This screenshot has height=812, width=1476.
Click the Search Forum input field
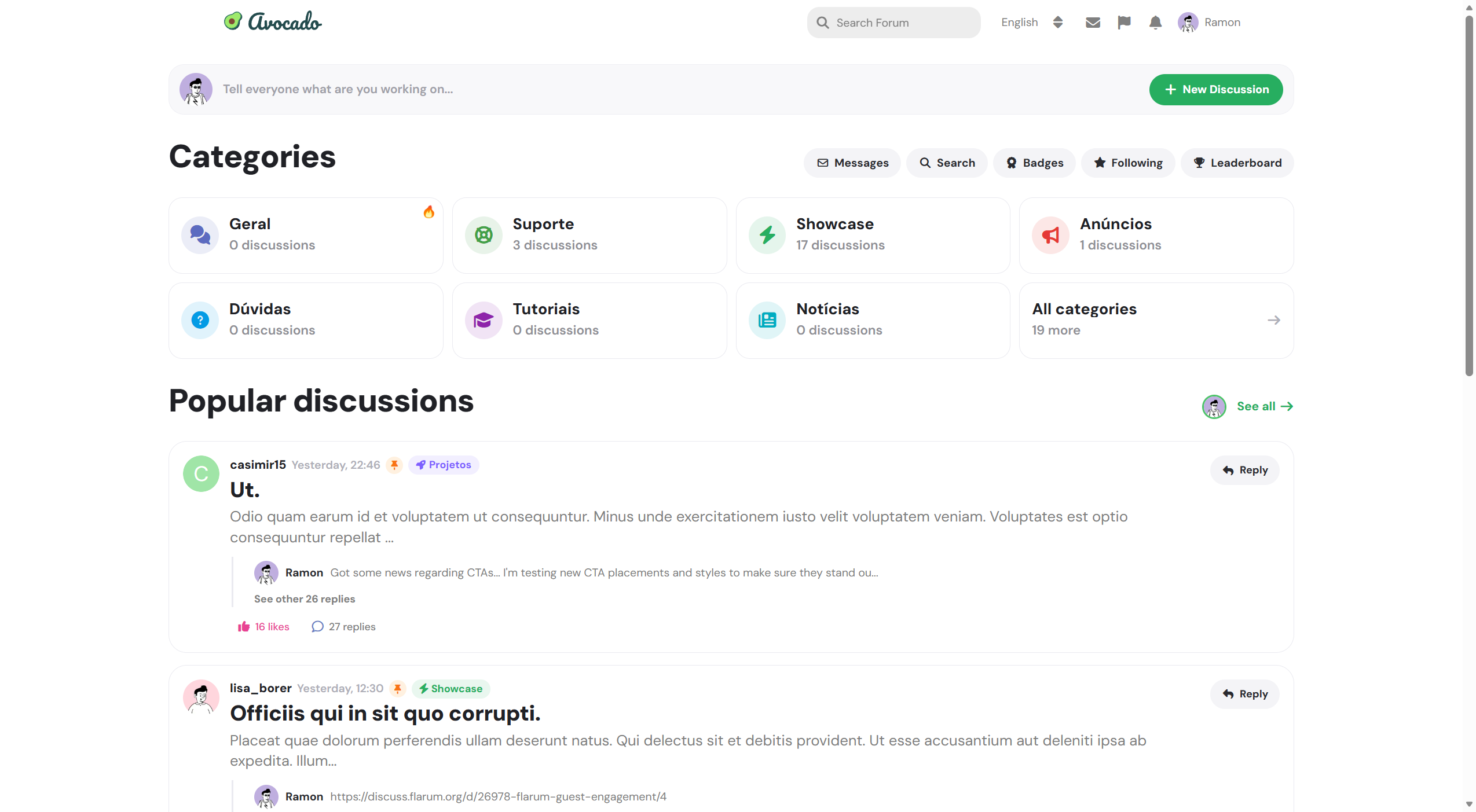point(893,23)
